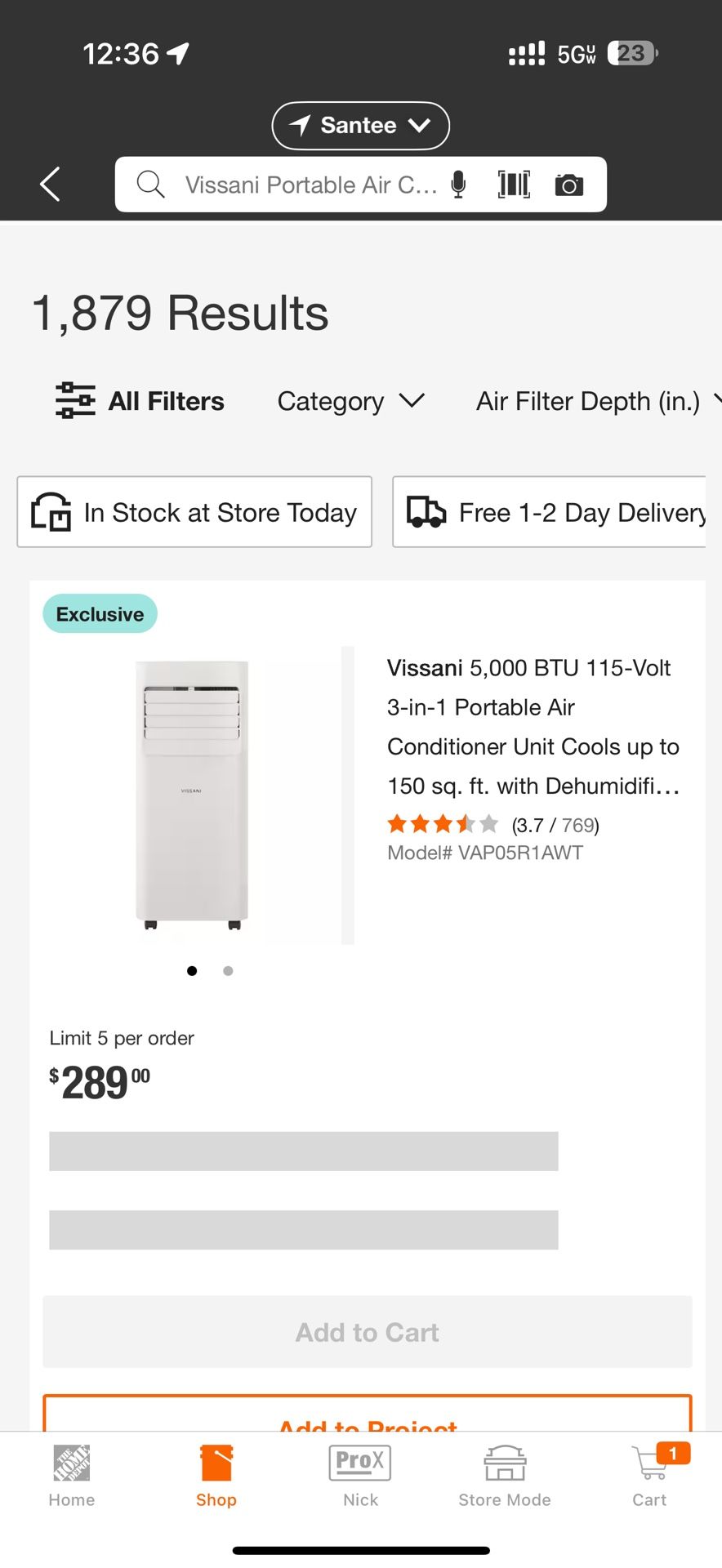Image resolution: width=722 pixels, height=1568 pixels.
Task: Open the barcode scanner icon
Action: click(x=514, y=185)
